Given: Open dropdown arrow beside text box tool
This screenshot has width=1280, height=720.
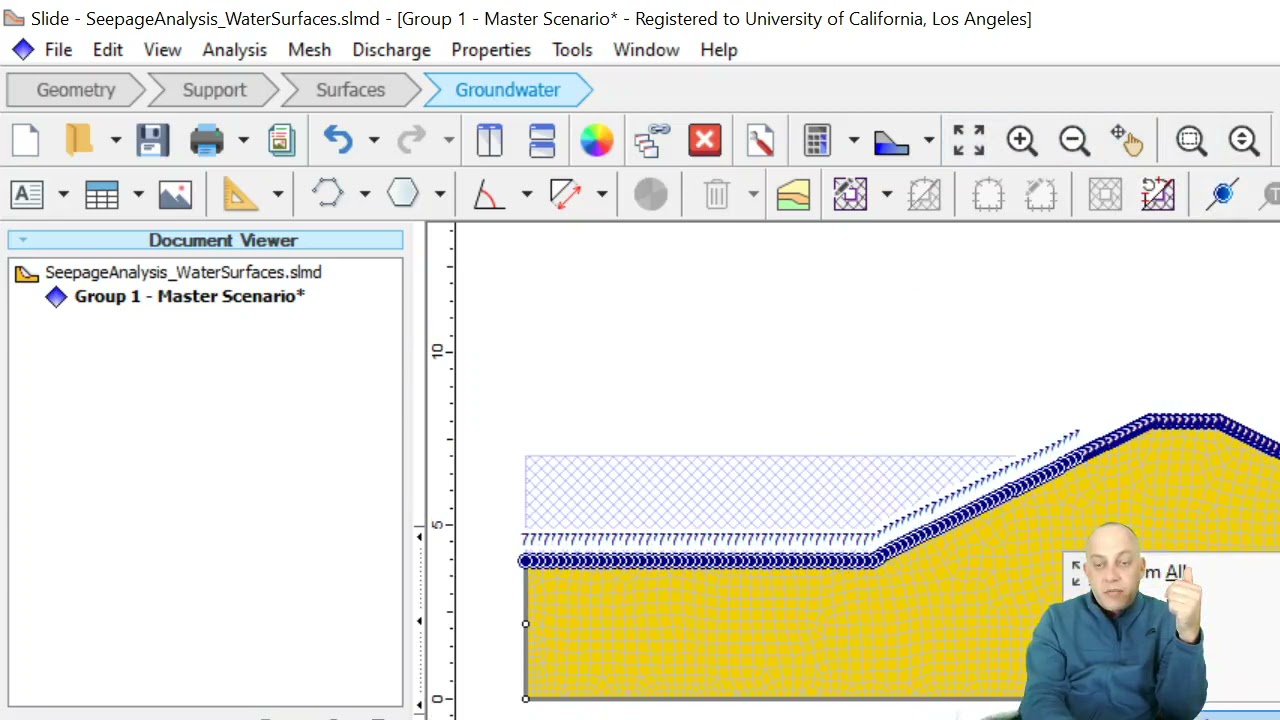Looking at the screenshot, I should click(x=63, y=194).
